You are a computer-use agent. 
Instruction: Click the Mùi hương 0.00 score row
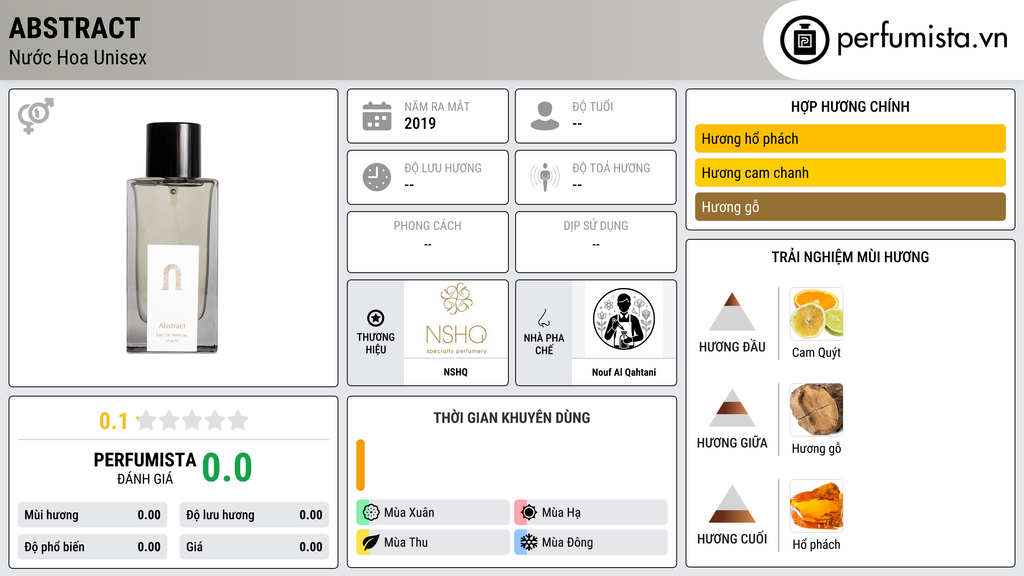coord(92,515)
